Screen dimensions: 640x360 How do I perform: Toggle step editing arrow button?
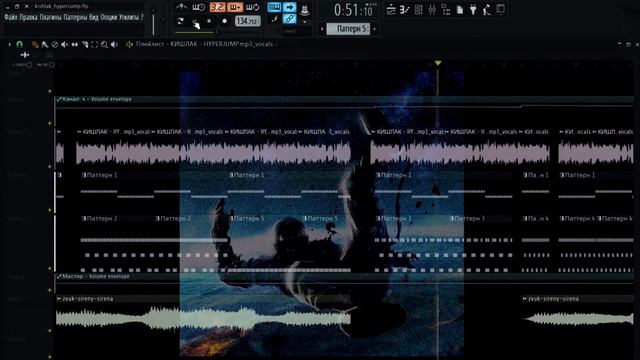(x=289, y=7)
